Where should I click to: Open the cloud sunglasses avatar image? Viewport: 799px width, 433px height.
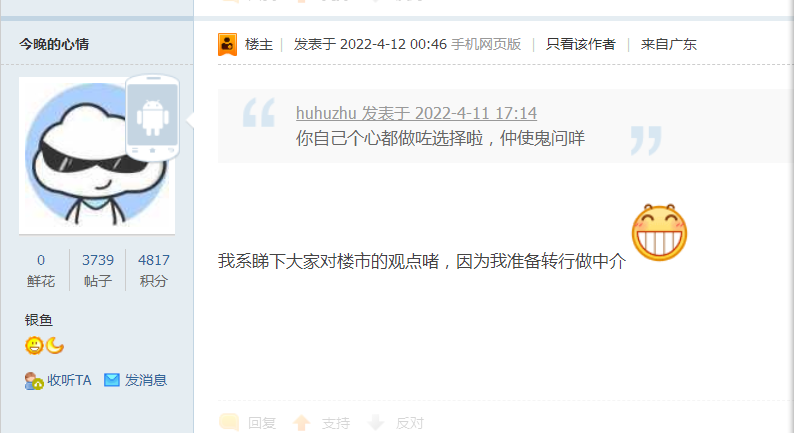[x=97, y=156]
